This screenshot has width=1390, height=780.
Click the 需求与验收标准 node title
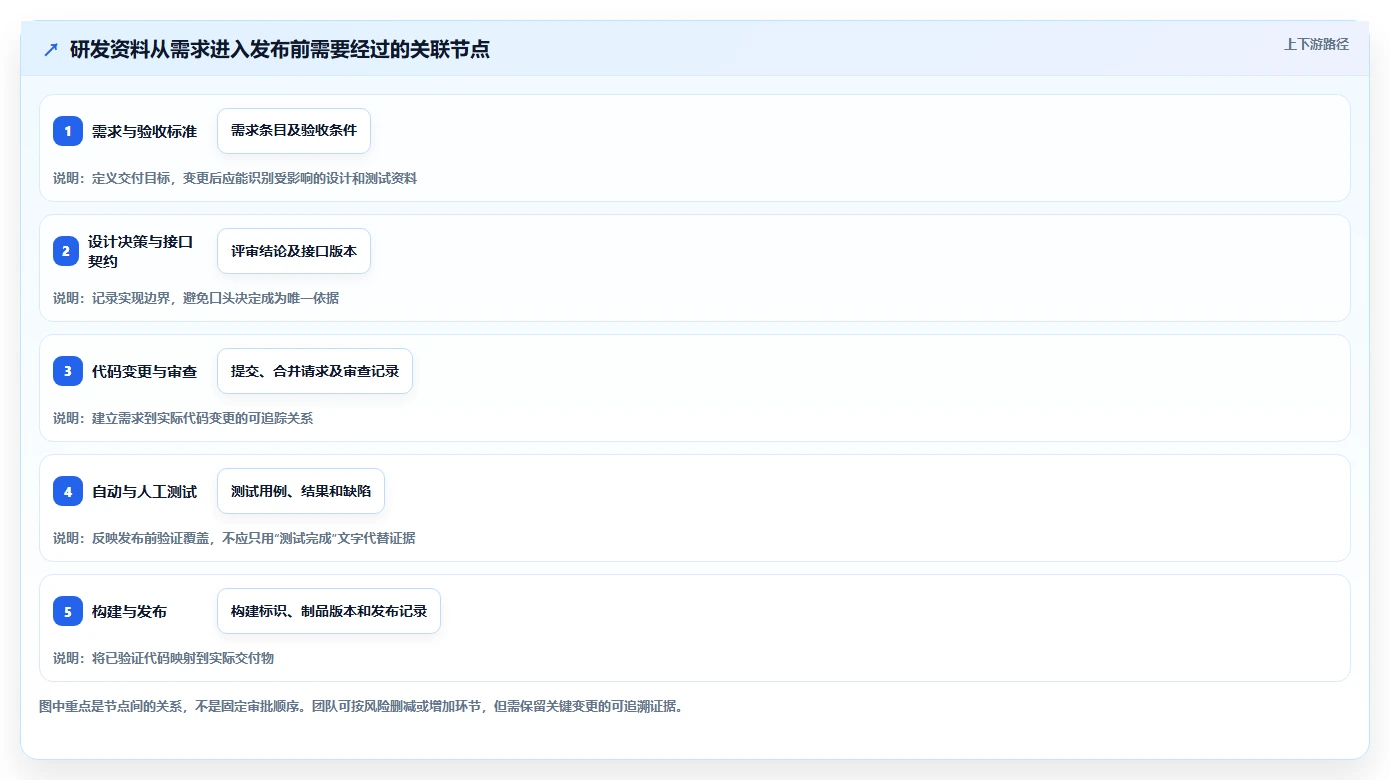[144, 131]
